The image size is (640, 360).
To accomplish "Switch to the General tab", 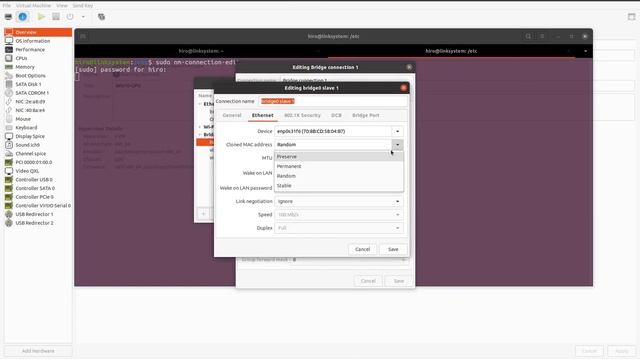I will pyautogui.click(x=232, y=116).
